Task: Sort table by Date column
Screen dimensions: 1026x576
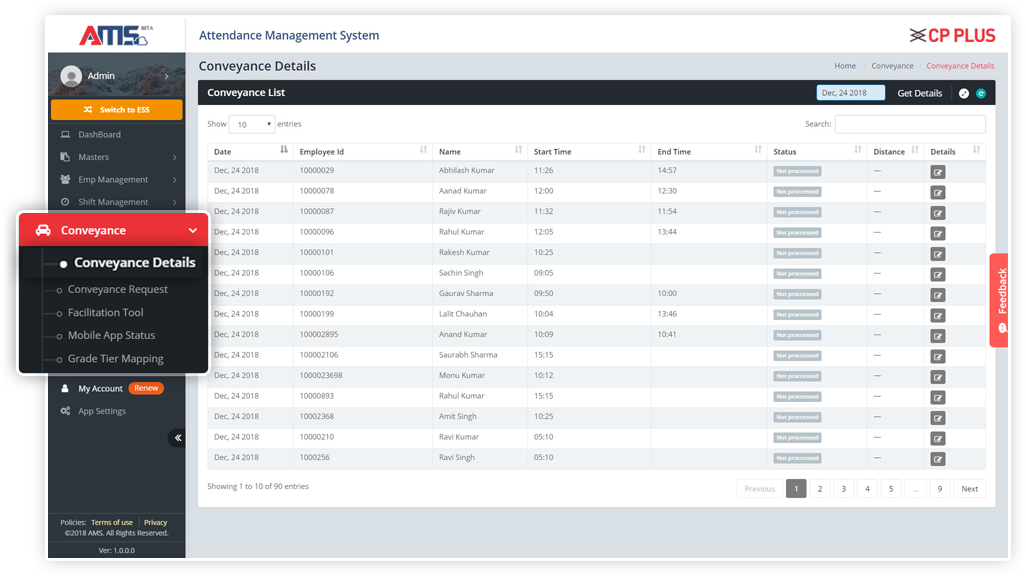Action: point(251,151)
